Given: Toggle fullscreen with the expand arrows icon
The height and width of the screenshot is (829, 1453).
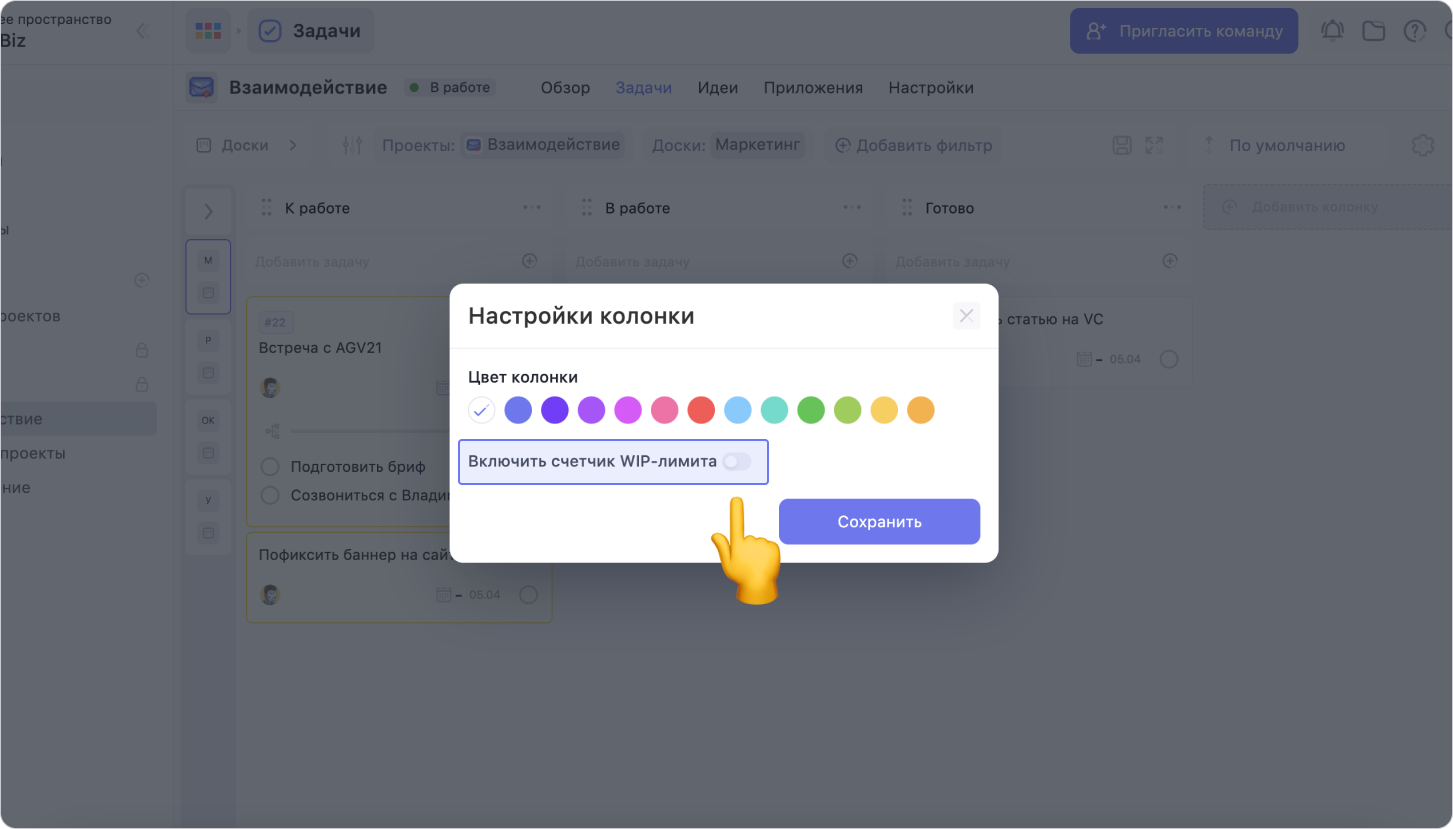Looking at the screenshot, I should click(1154, 145).
